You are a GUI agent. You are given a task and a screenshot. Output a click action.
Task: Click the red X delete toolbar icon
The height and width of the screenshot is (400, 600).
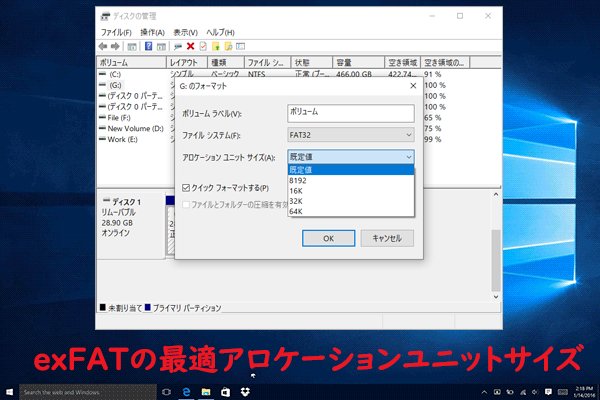click(190, 46)
